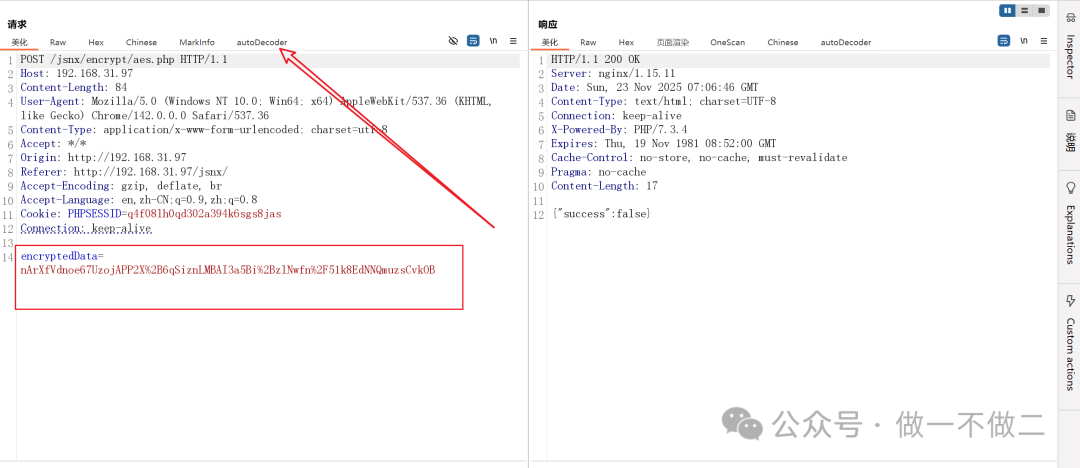This screenshot has width=1080, height=468.
Task: Switch to side-by-side split layout
Action: (1008, 10)
